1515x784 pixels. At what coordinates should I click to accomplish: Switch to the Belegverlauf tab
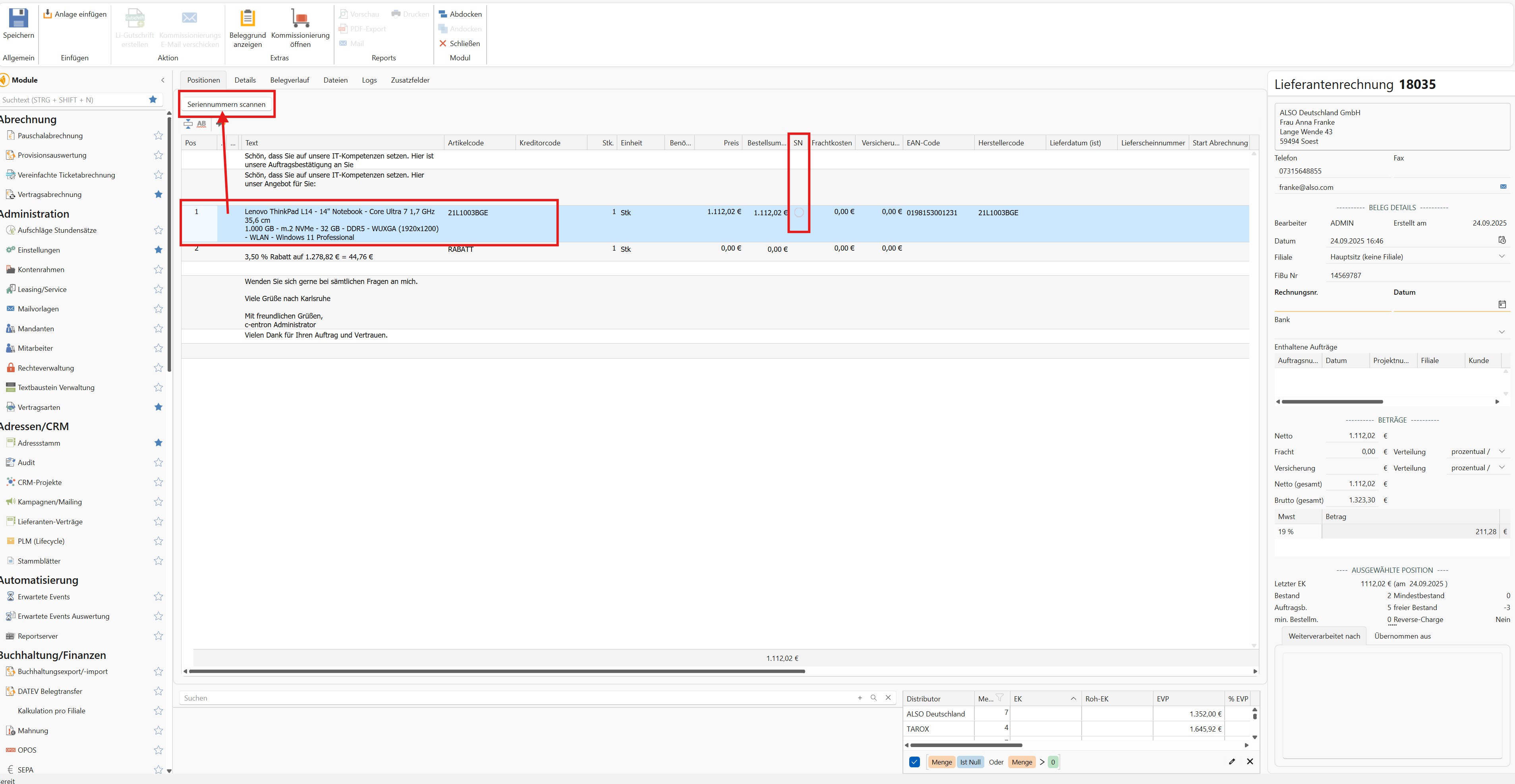click(x=289, y=80)
